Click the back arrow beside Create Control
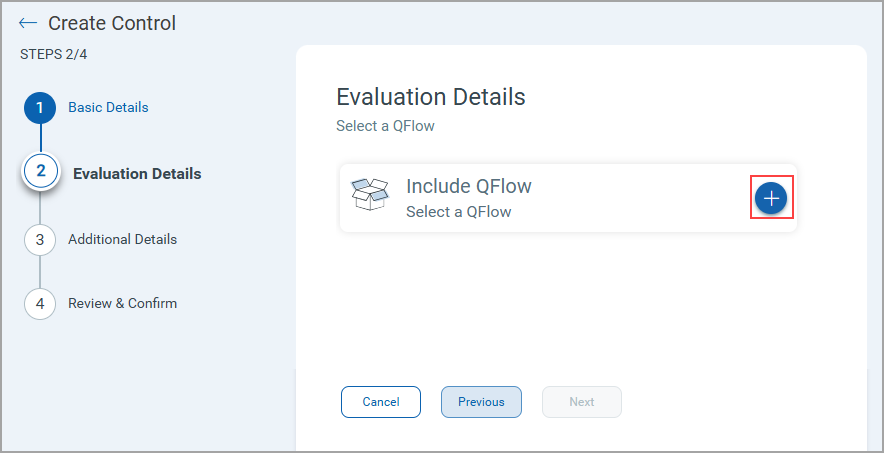 coord(28,23)
